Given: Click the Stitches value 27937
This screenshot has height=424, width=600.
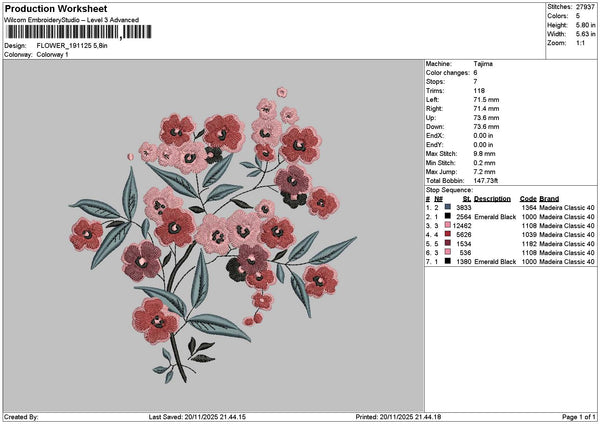Looking at the screenshot, I should pyautogui.click(x=585, y=7).
